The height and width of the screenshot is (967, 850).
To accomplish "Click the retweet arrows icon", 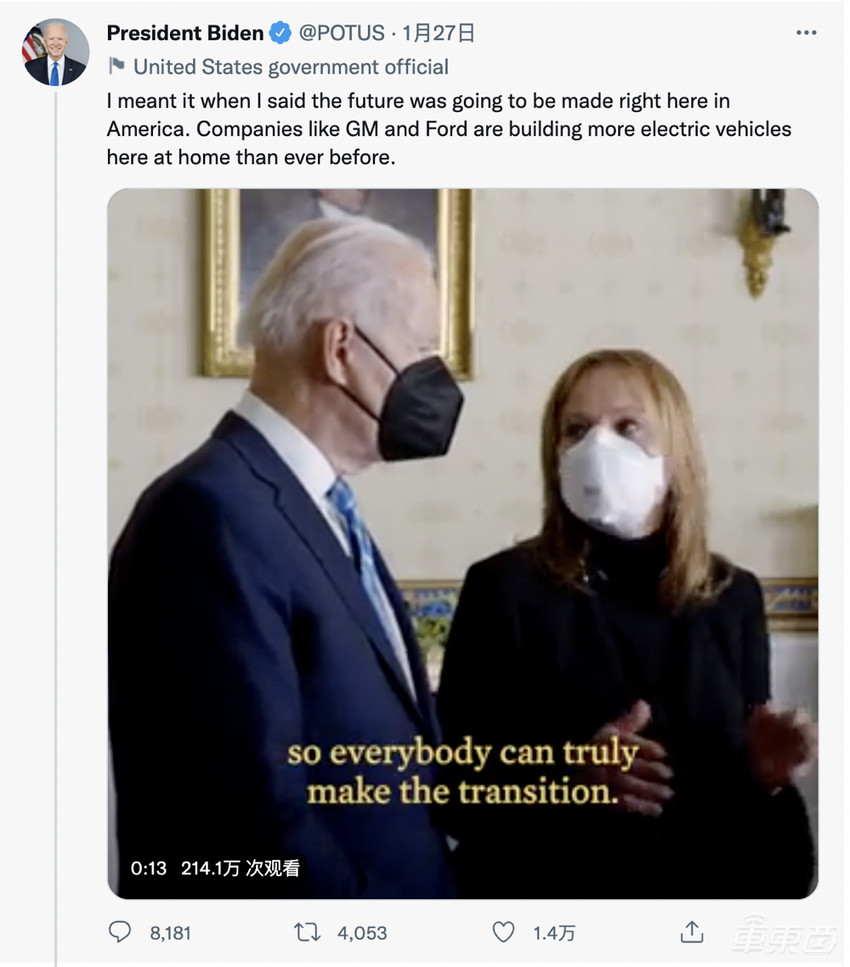I will (x=307, y=932).
